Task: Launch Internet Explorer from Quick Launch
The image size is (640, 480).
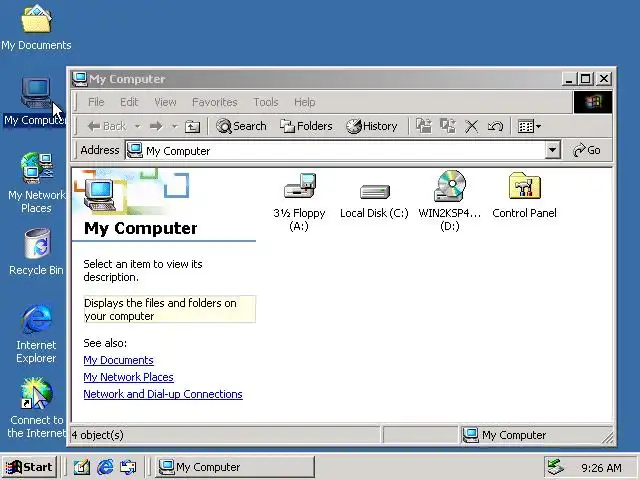Action: tap(105, 467)
